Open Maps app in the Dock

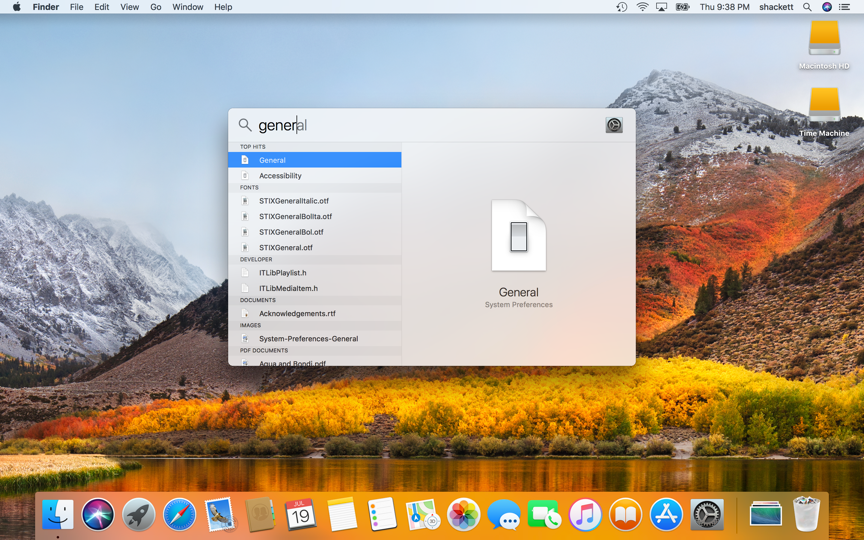pyautogui.click(x=423, y=515)
